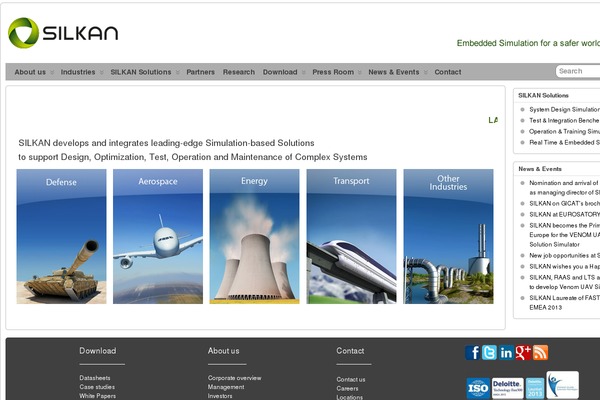Screen dimensions: 600x400
Task: Select the Aerospace industry tile
Action: pyautogui.click(x=158, y=237)
